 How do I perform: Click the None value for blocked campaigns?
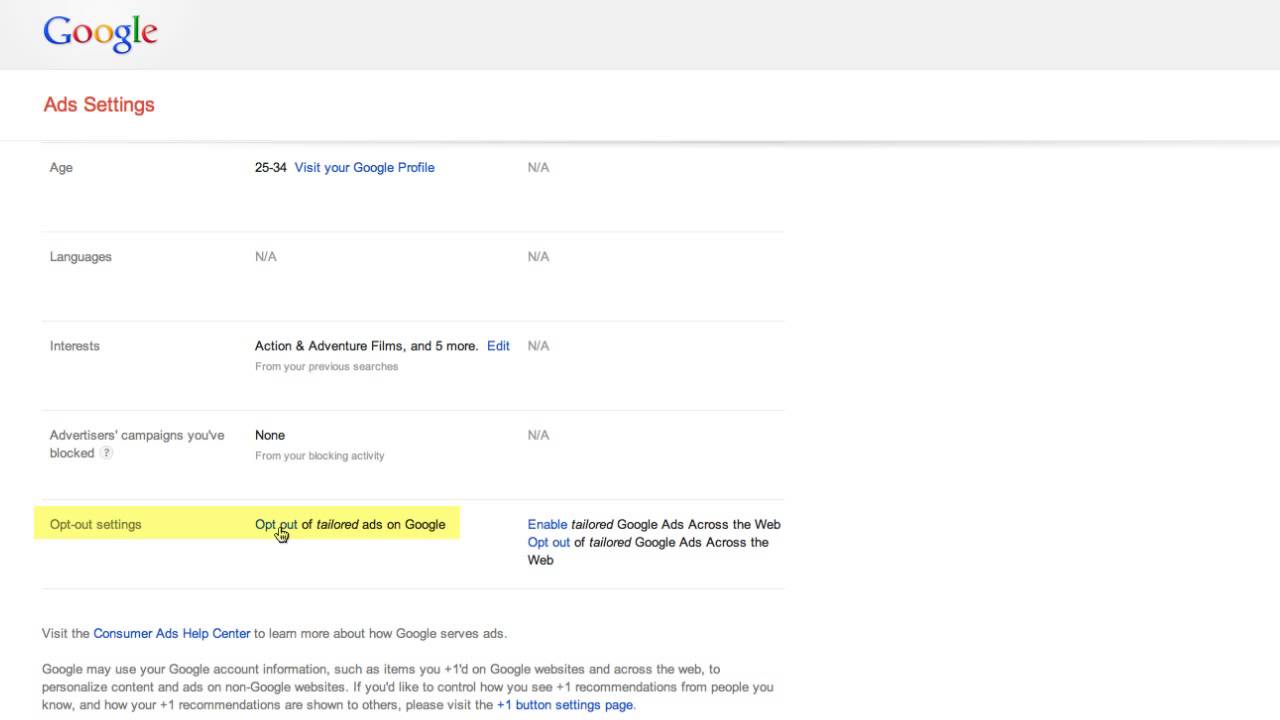(x=270, y=435)
